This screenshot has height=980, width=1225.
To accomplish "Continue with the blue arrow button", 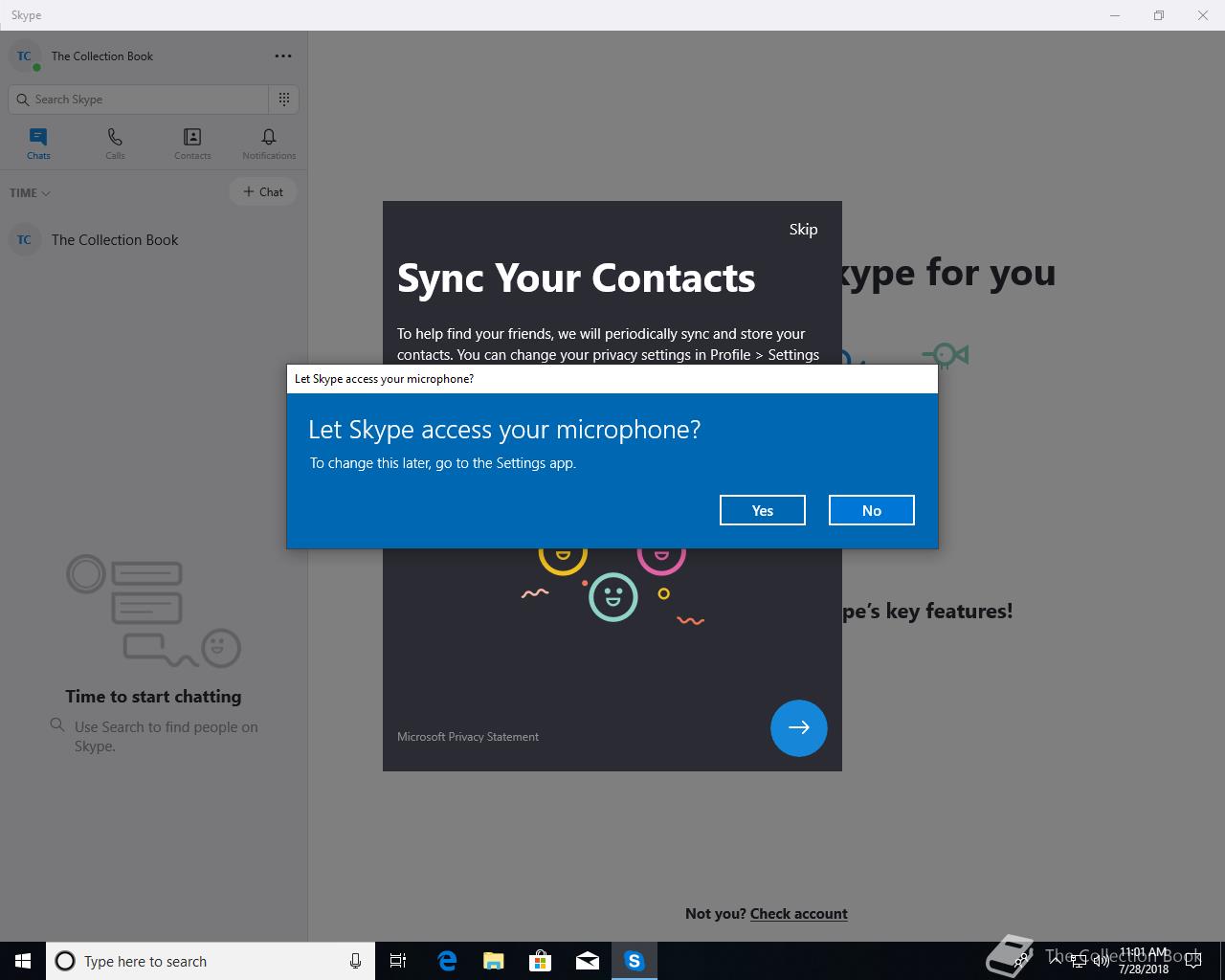I will pyautogui.click(x=798, y=727).
